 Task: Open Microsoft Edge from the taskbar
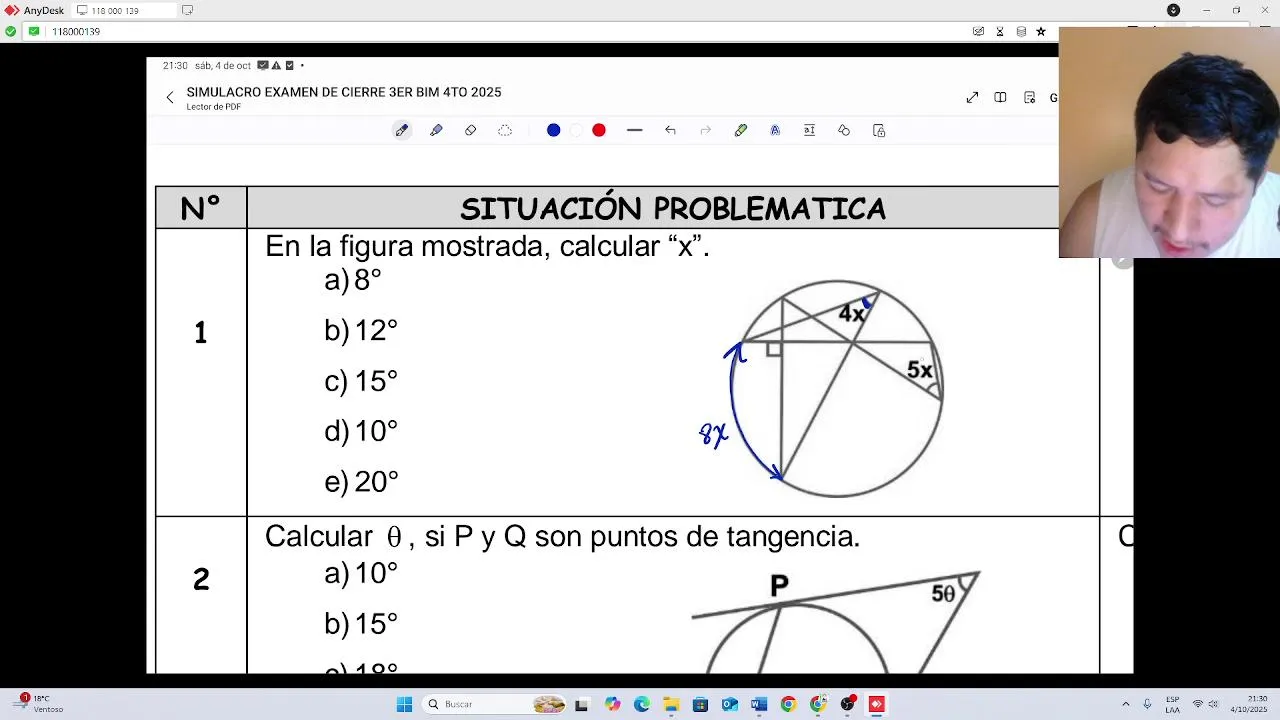(x=641, y=704)
